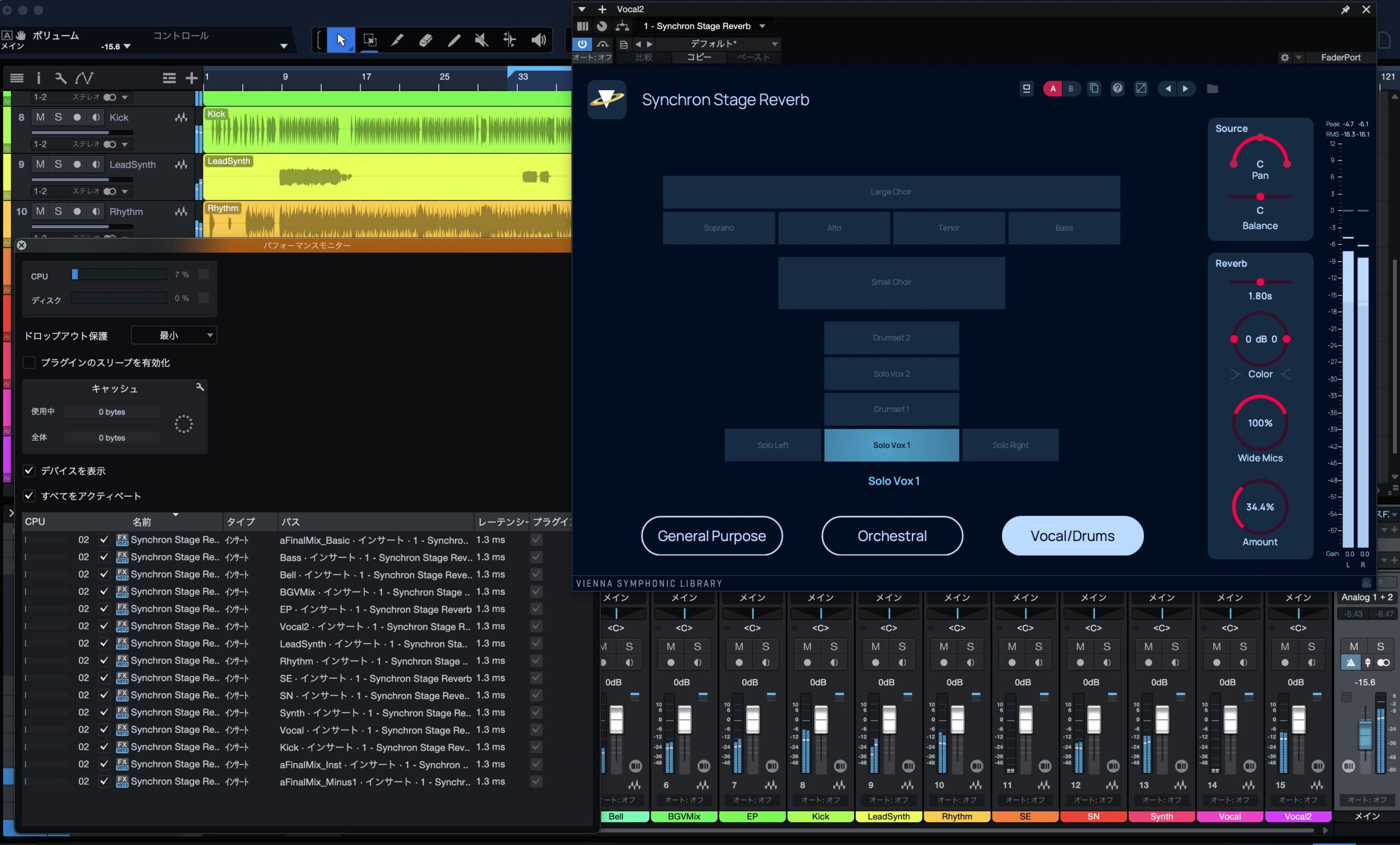Open the plugin settings gear icon
Viewport: 1400px width, 845px height.
(x=1285, y=57)
